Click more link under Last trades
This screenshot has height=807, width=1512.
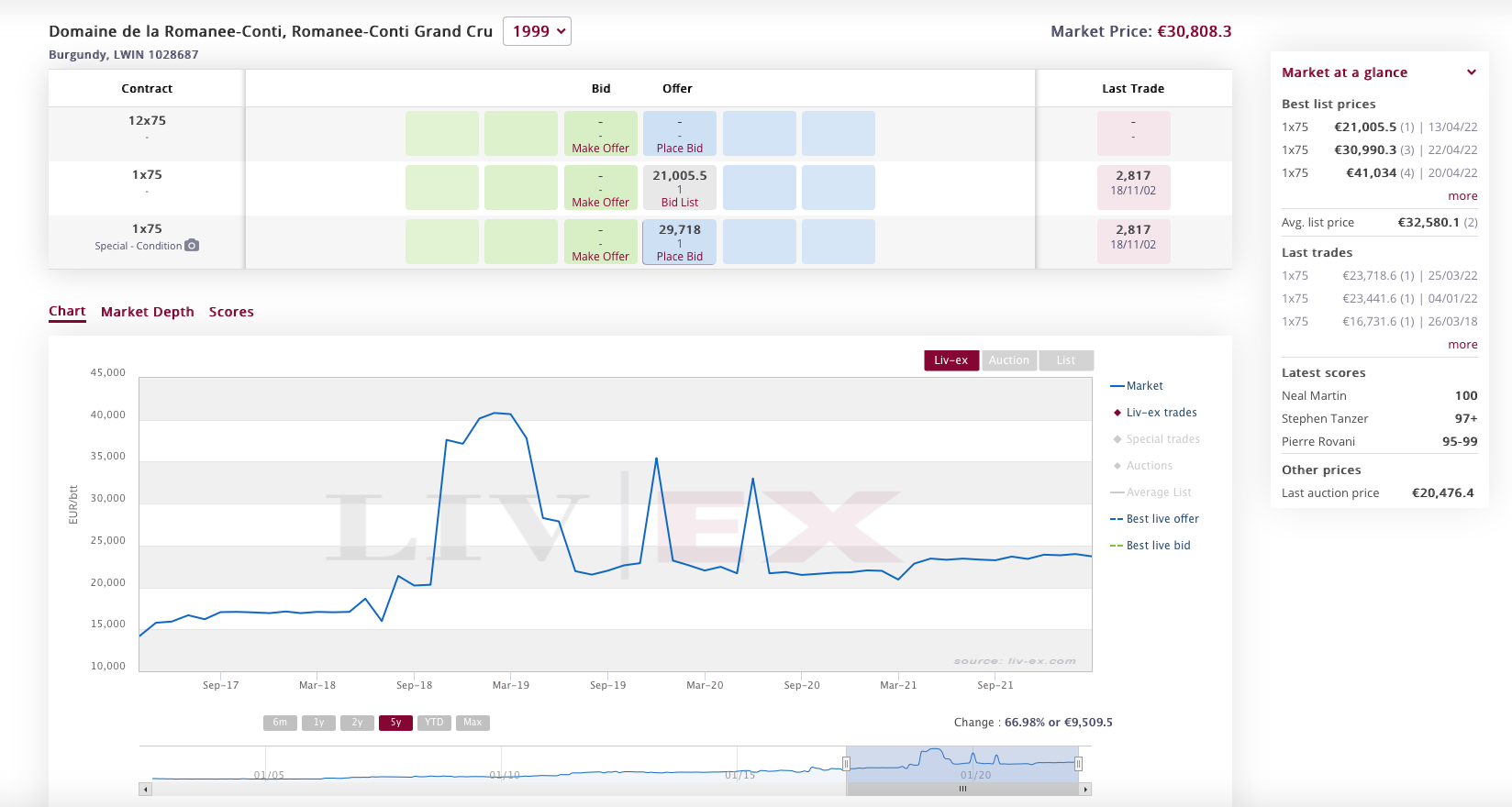[x=1462, y=345]
